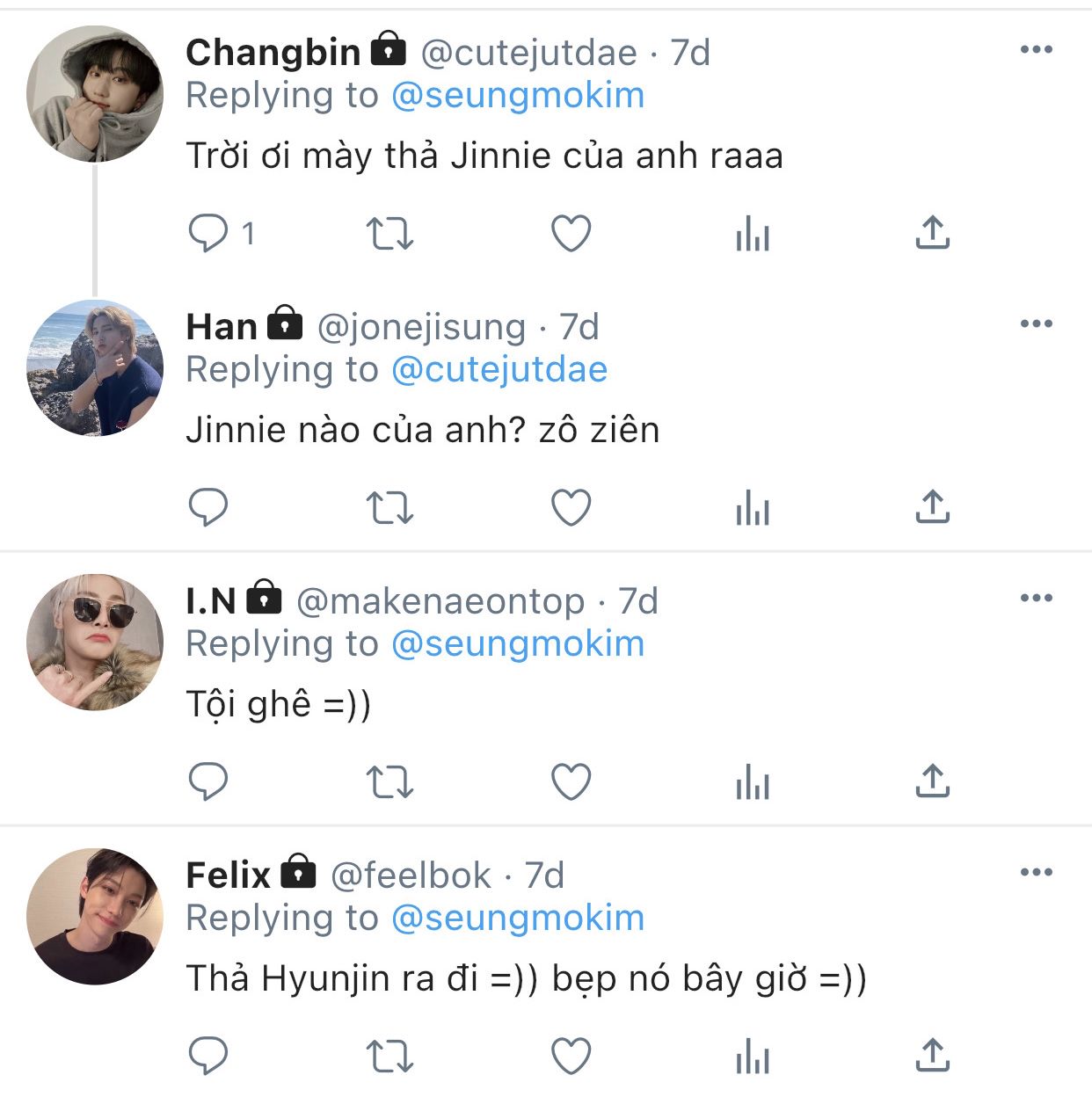Screen dimensions: 1092x1097
Task: Retweet I.N's tweet
Action: click(x=389, y=782)
